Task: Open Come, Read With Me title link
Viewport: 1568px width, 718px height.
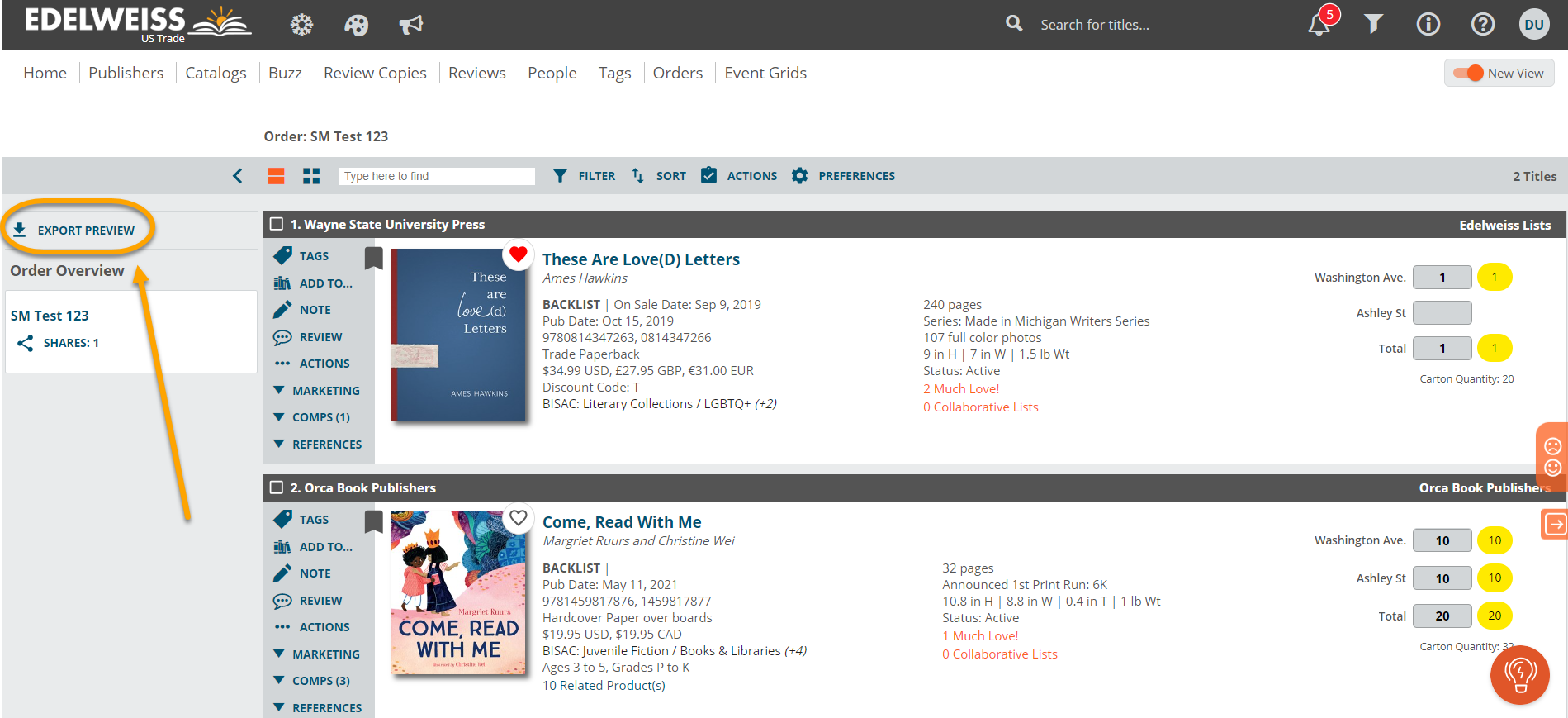Action: (x=622, y=522)
